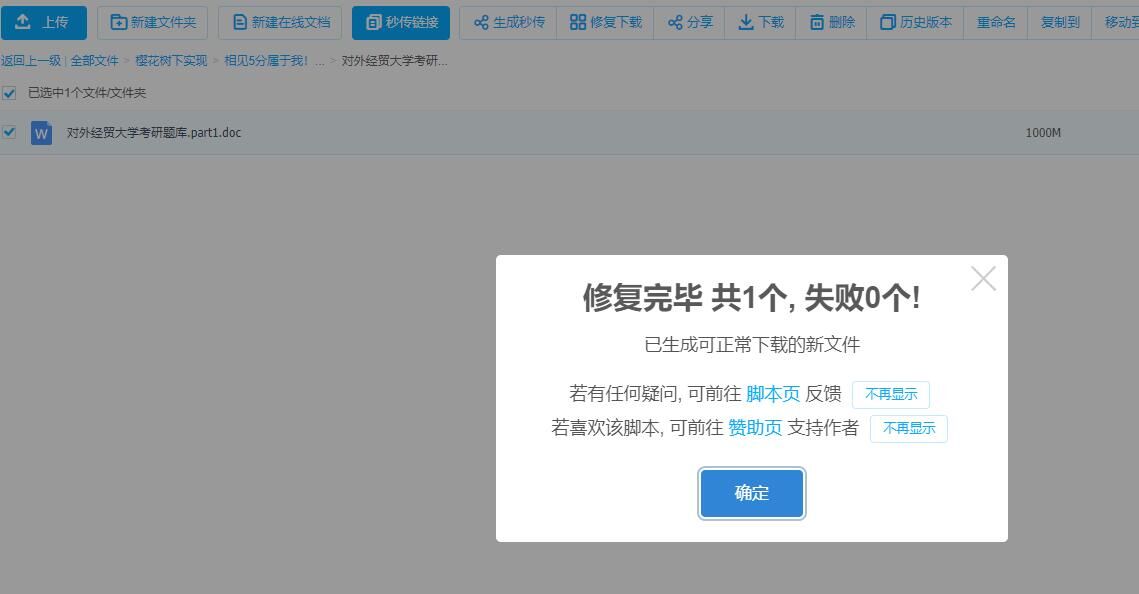Open the 秒传链接 button
The image size is (1139, 594).
pyautogui.click(x=401, y=22)
